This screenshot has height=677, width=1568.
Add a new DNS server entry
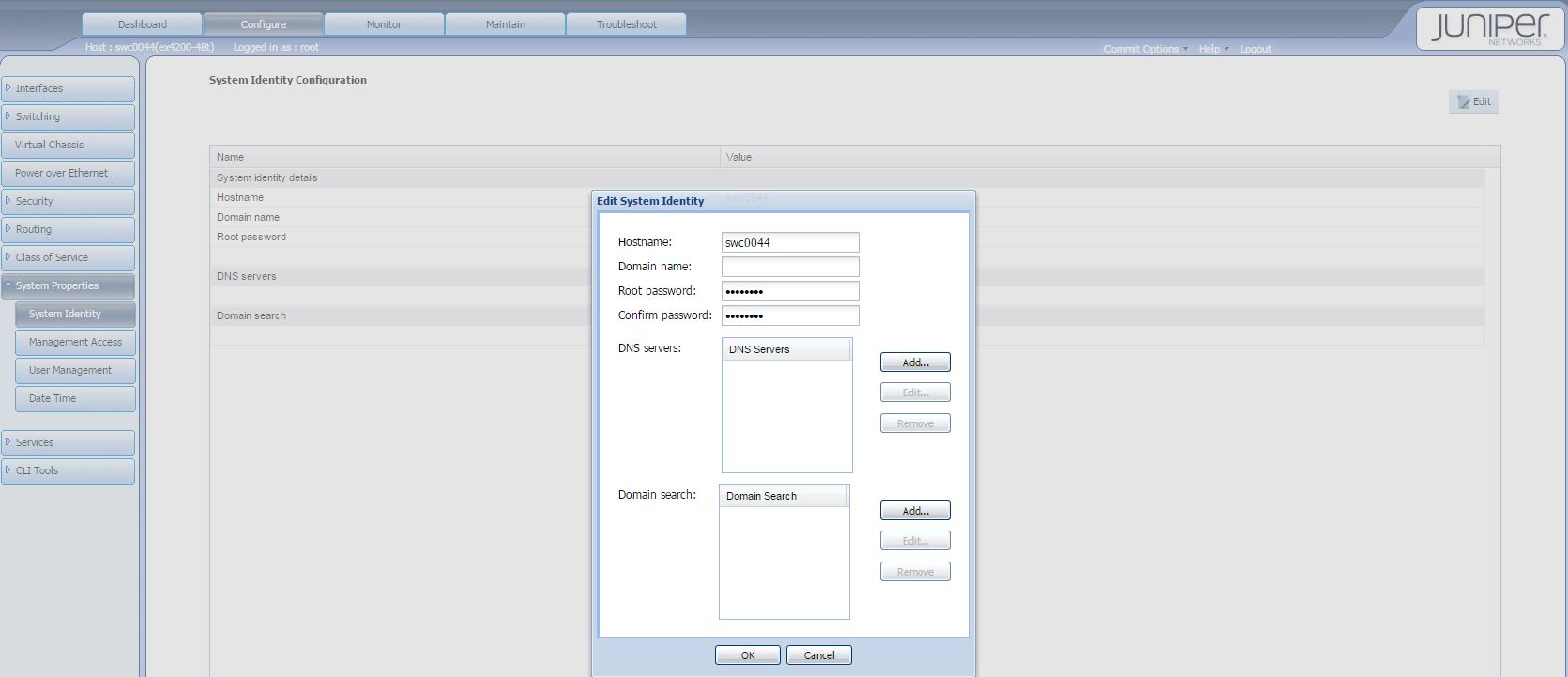tap(915, 362)
